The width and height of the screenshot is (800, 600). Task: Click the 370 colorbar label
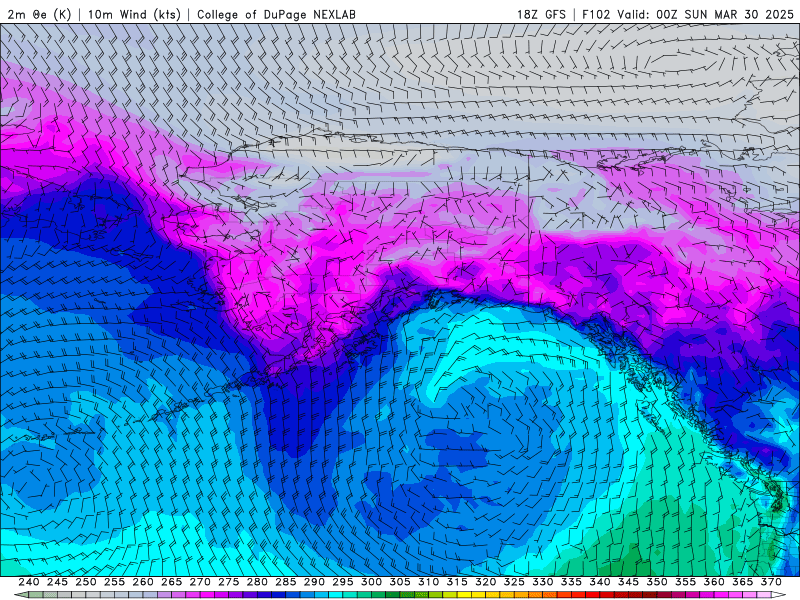(x=771, y=582)
